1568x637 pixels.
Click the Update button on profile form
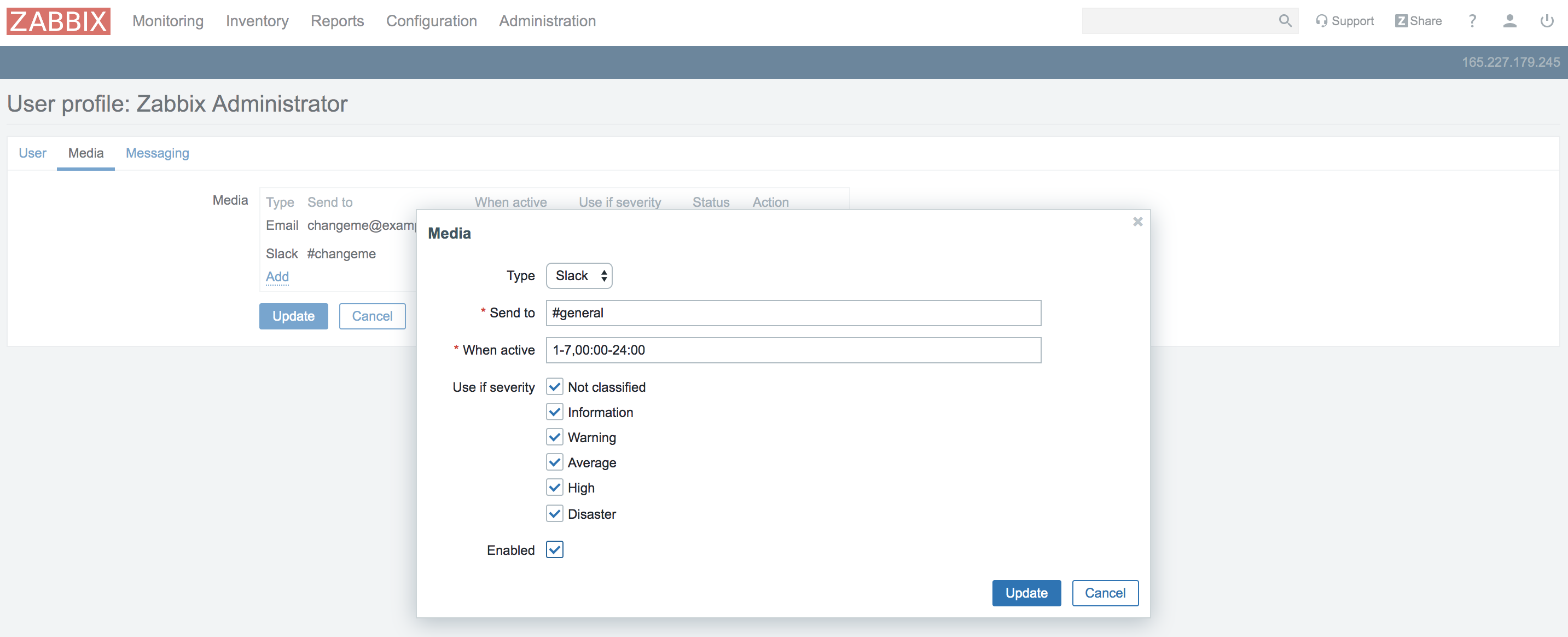(x=293, y=316)
